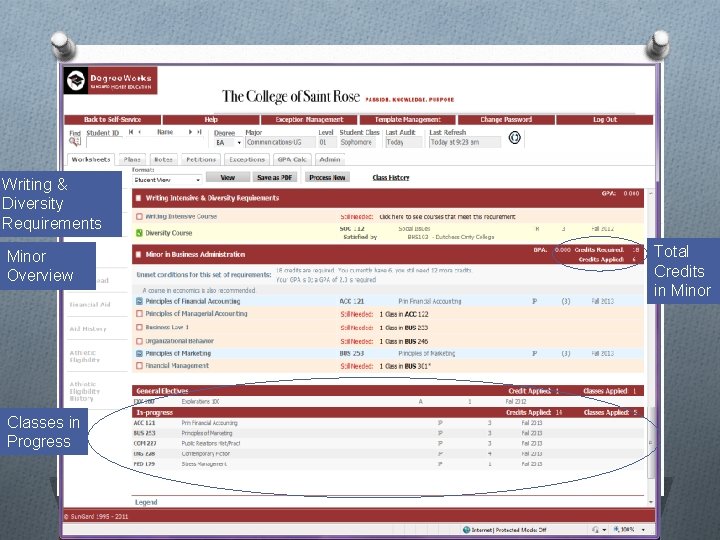Switch to the GPA Calc tab
720x540 pixels.
pyautogui.click(x=292, y=159)
